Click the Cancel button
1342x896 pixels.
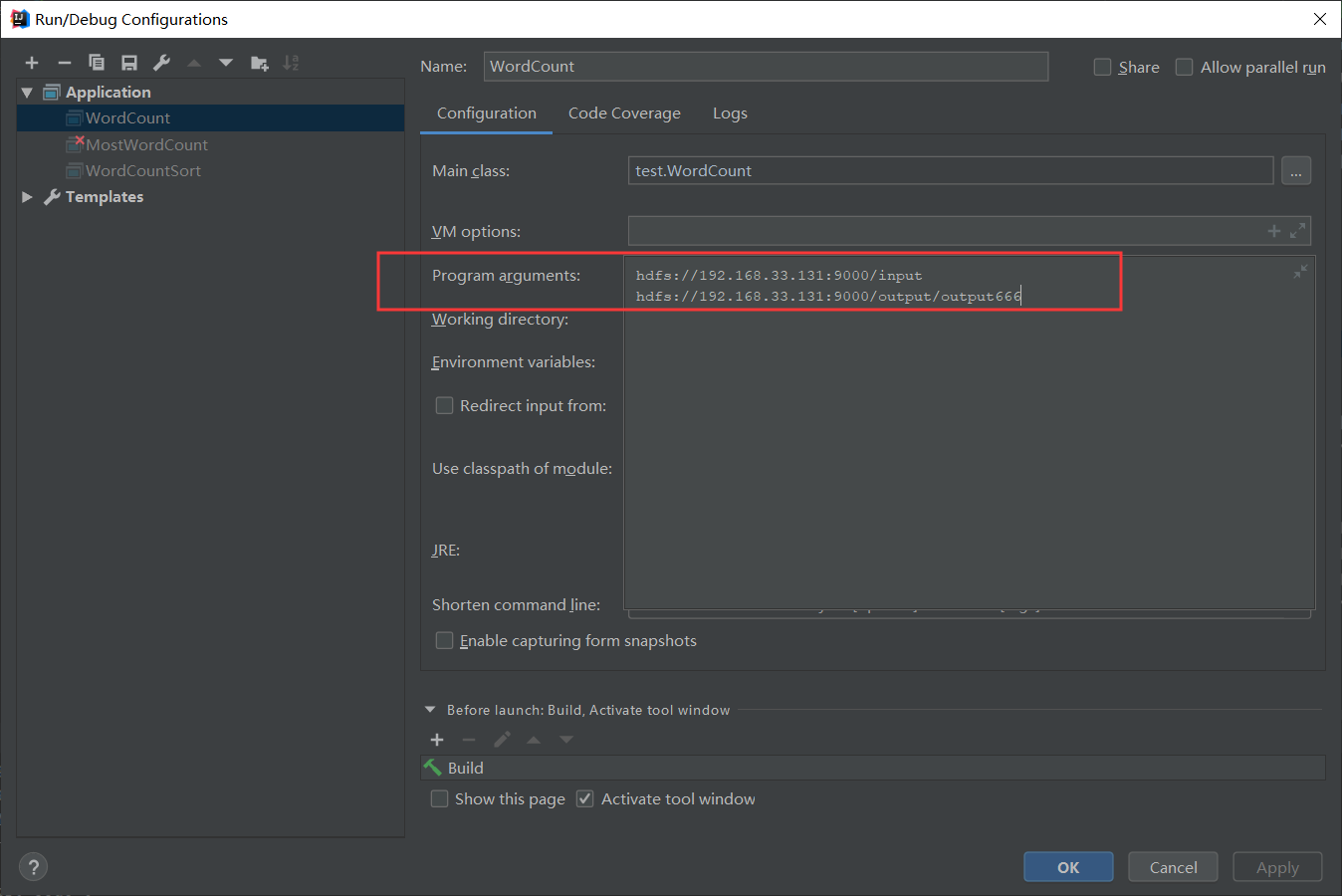[x=1174, y=867]
